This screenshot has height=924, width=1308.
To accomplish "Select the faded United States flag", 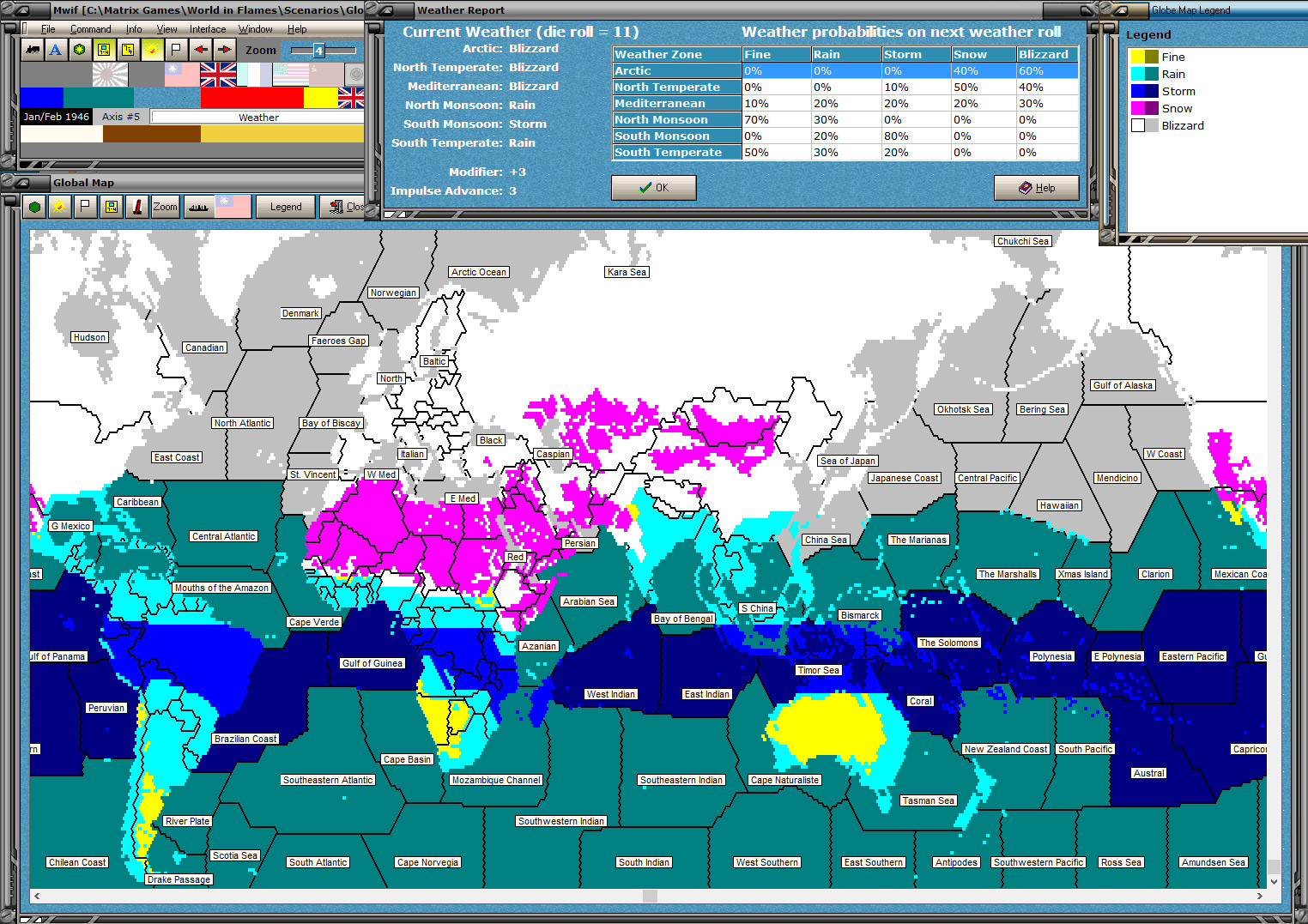I will 290,75.
